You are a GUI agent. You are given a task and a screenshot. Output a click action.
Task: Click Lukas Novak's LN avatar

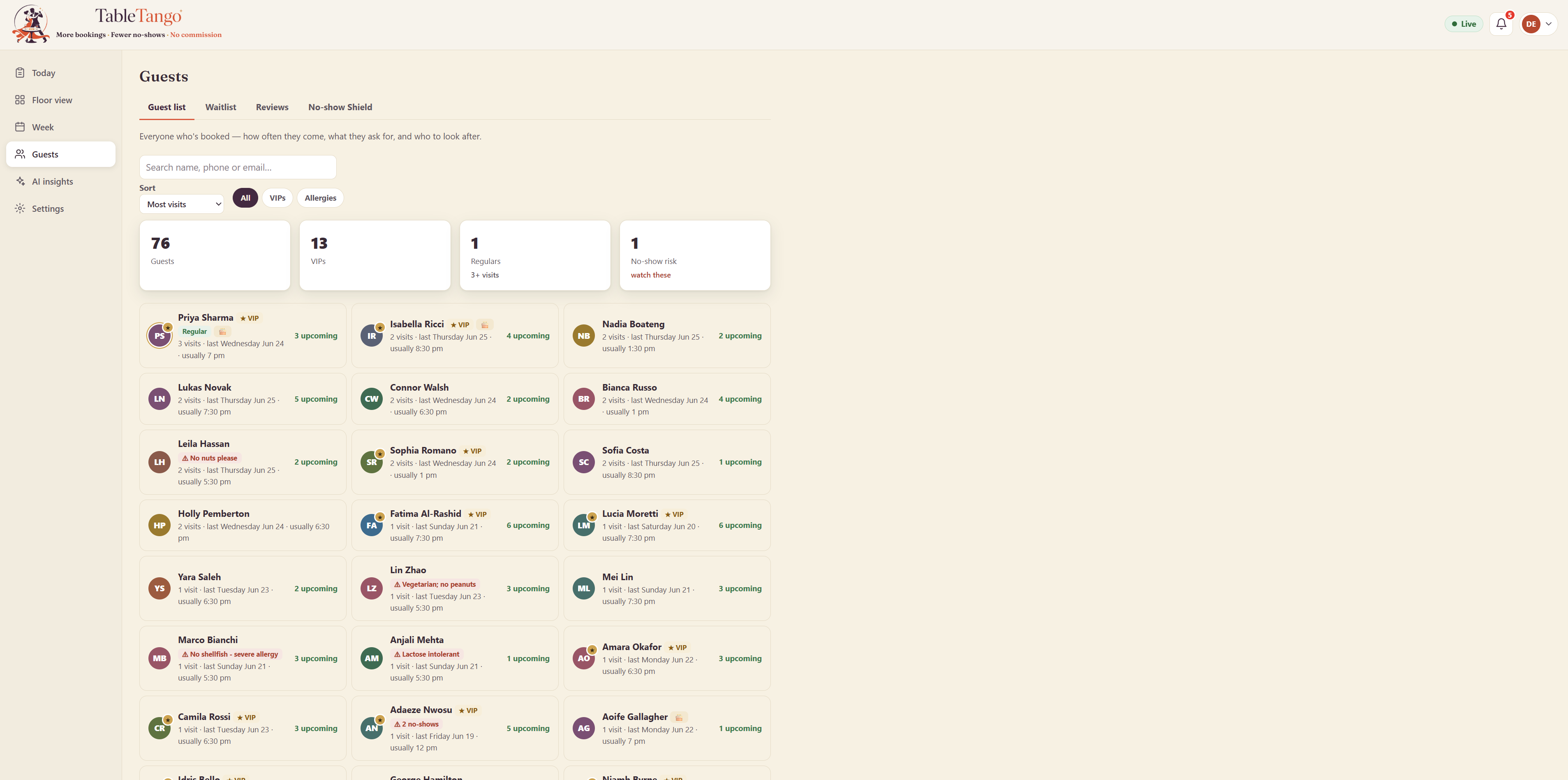coord(160,399)
